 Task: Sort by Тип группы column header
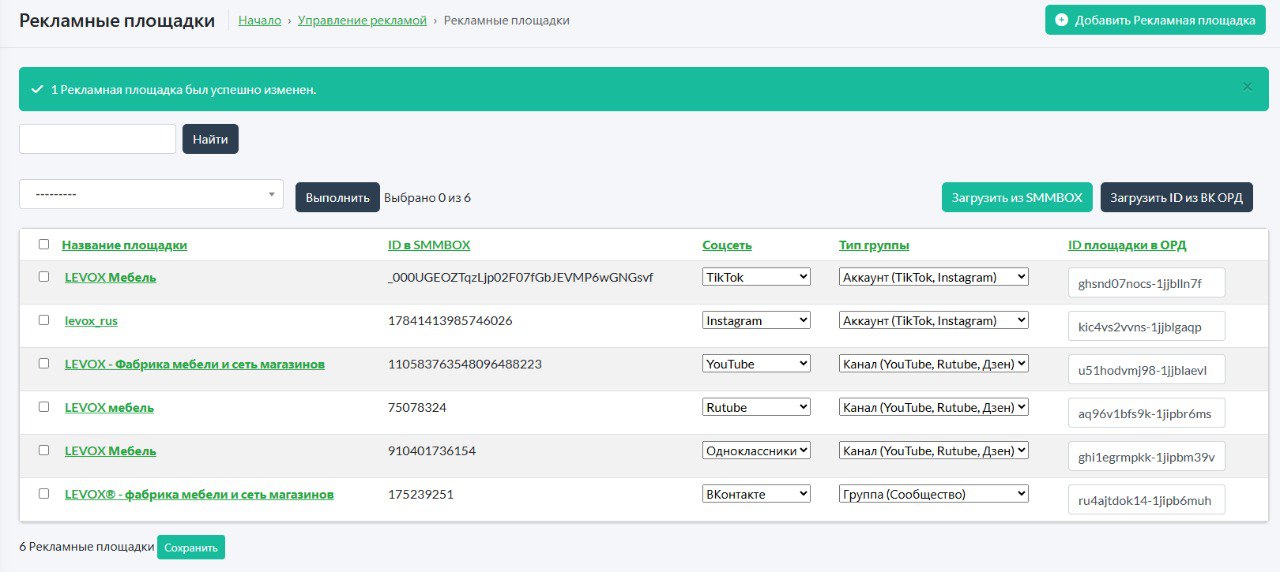click(874, 245)
